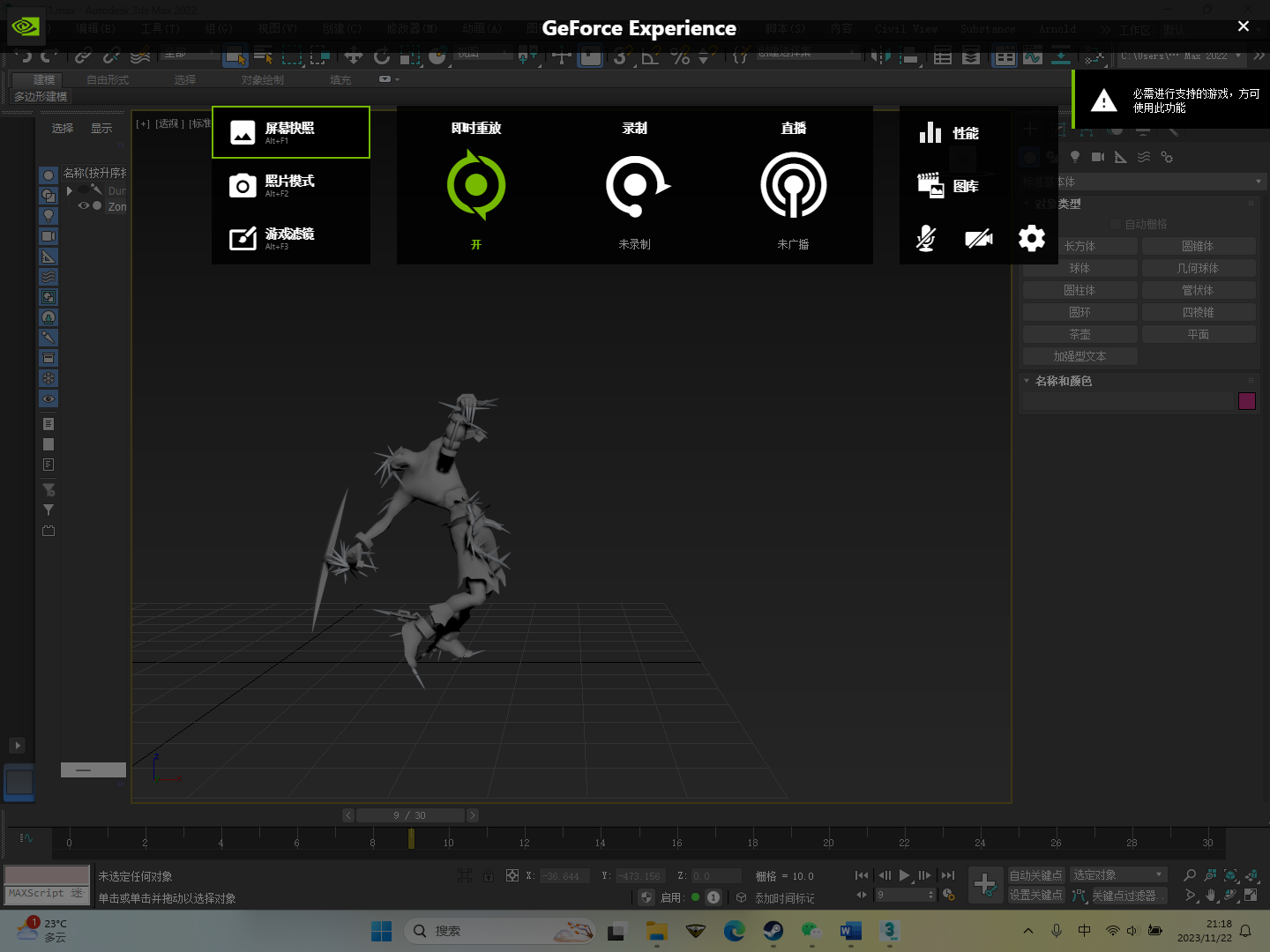Open the scene explorer 显示 menu
This screenshot has height=952, width=1270.
tap(101, 129)
